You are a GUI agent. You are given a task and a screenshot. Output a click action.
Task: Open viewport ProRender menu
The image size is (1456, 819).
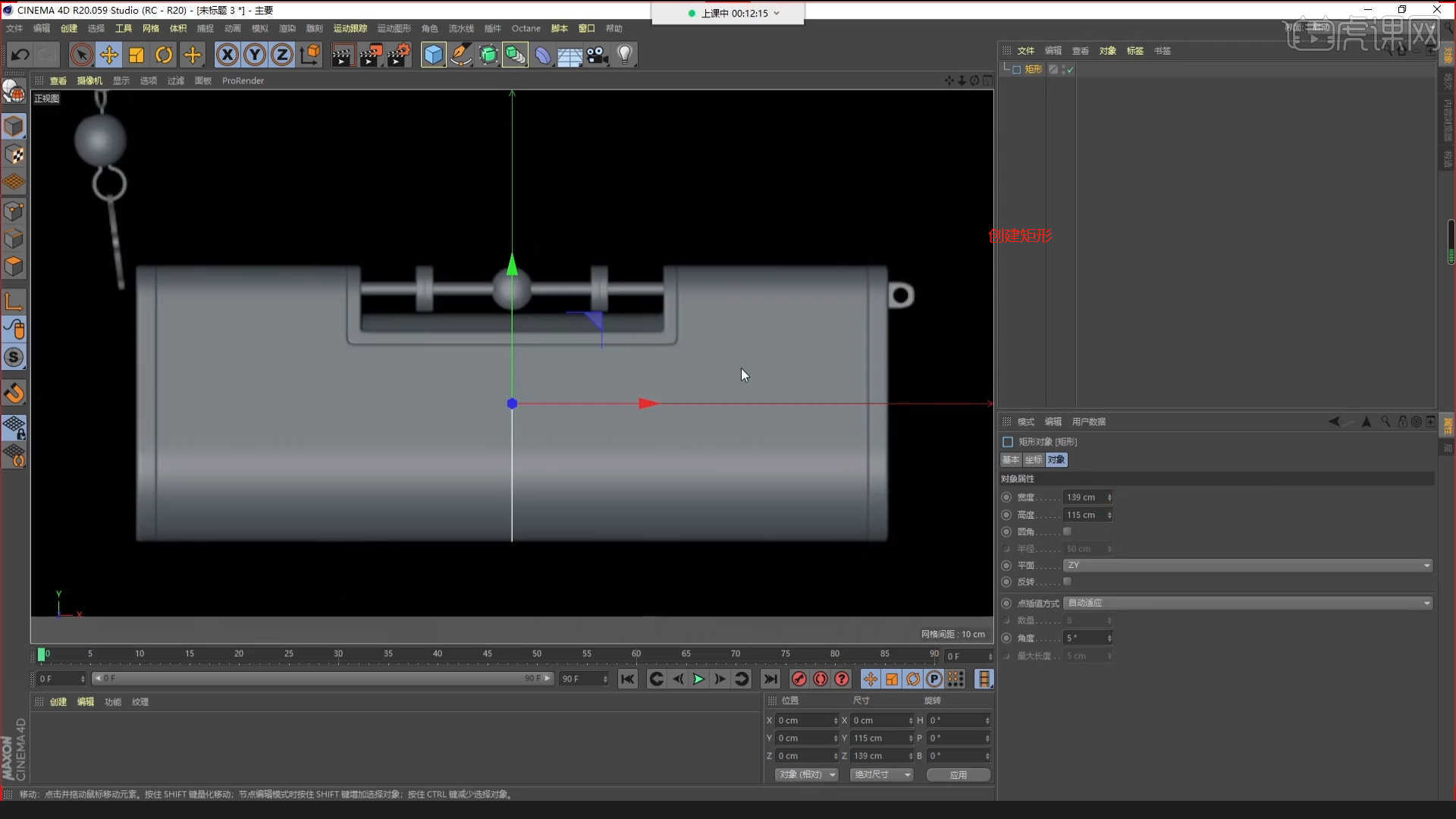coord(243,80)
